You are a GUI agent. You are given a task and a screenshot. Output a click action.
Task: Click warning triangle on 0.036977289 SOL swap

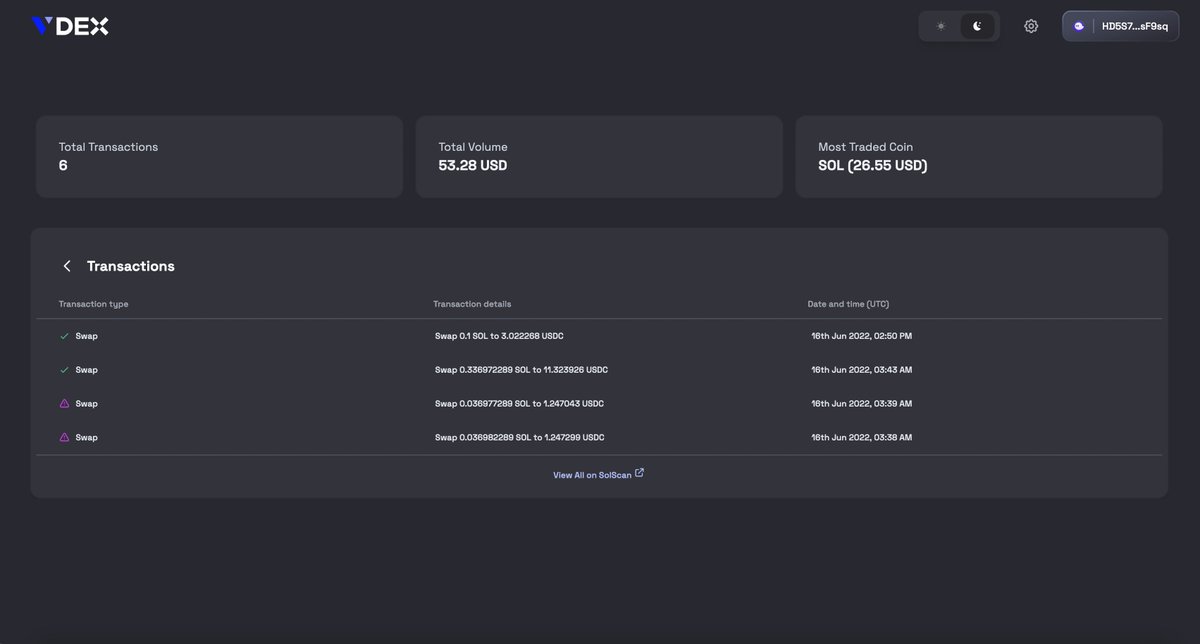(x=64, y=403)
